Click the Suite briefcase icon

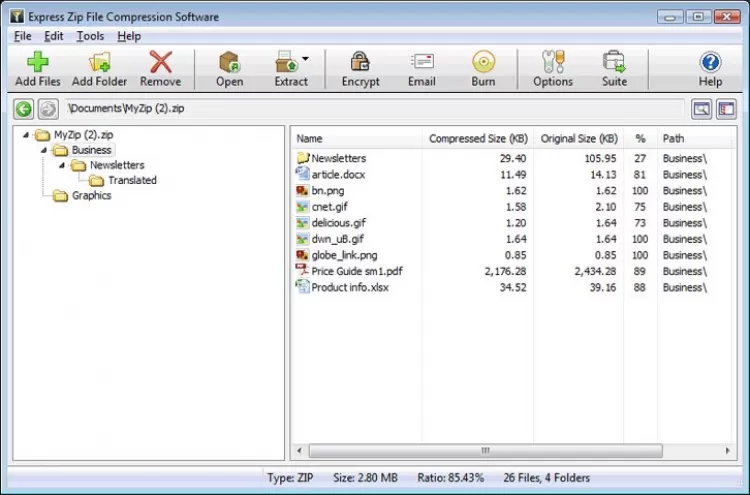click(614, 62)
